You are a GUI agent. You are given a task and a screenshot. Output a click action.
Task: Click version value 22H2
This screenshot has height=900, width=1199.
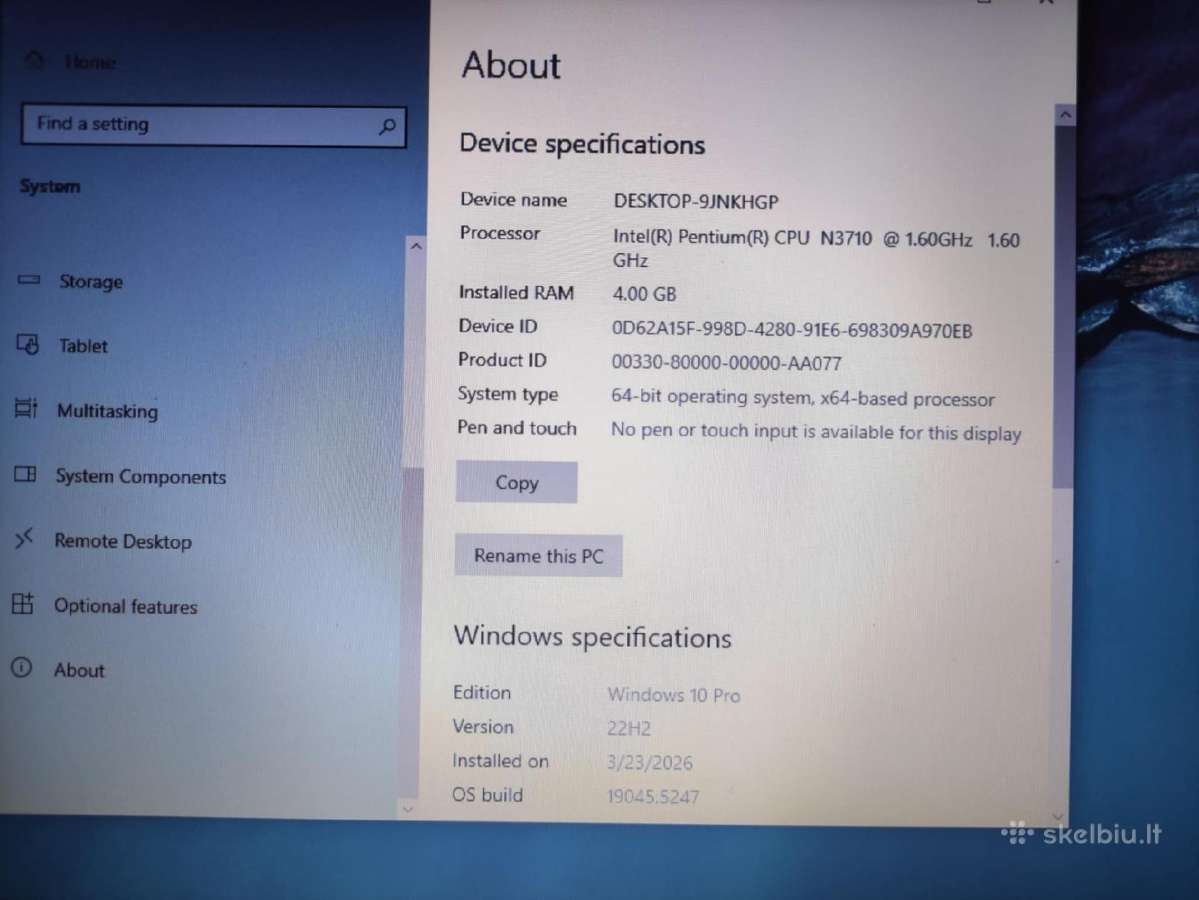[629, 728]
